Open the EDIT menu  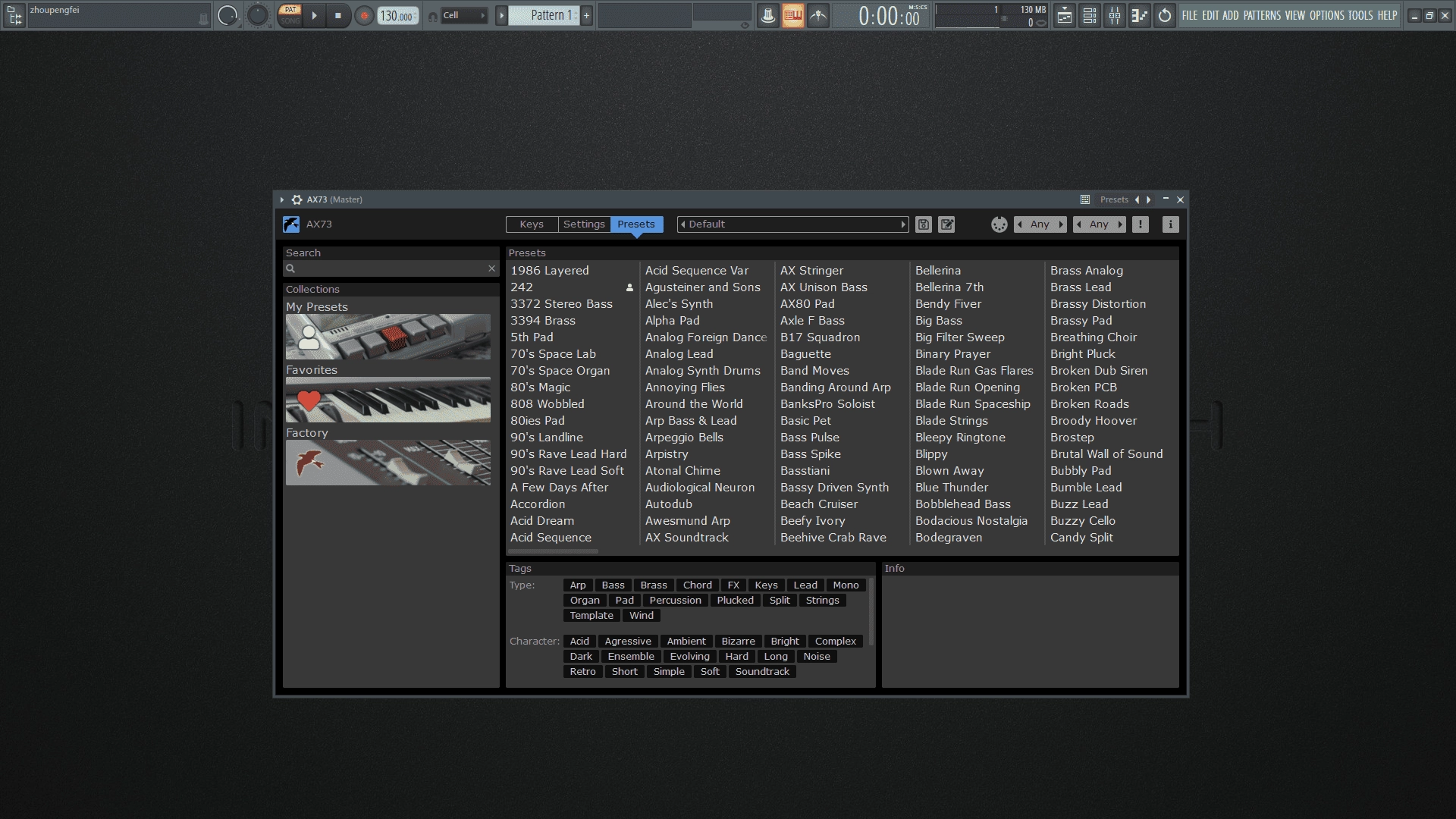pyautogui.click(x=1210, y=15)
